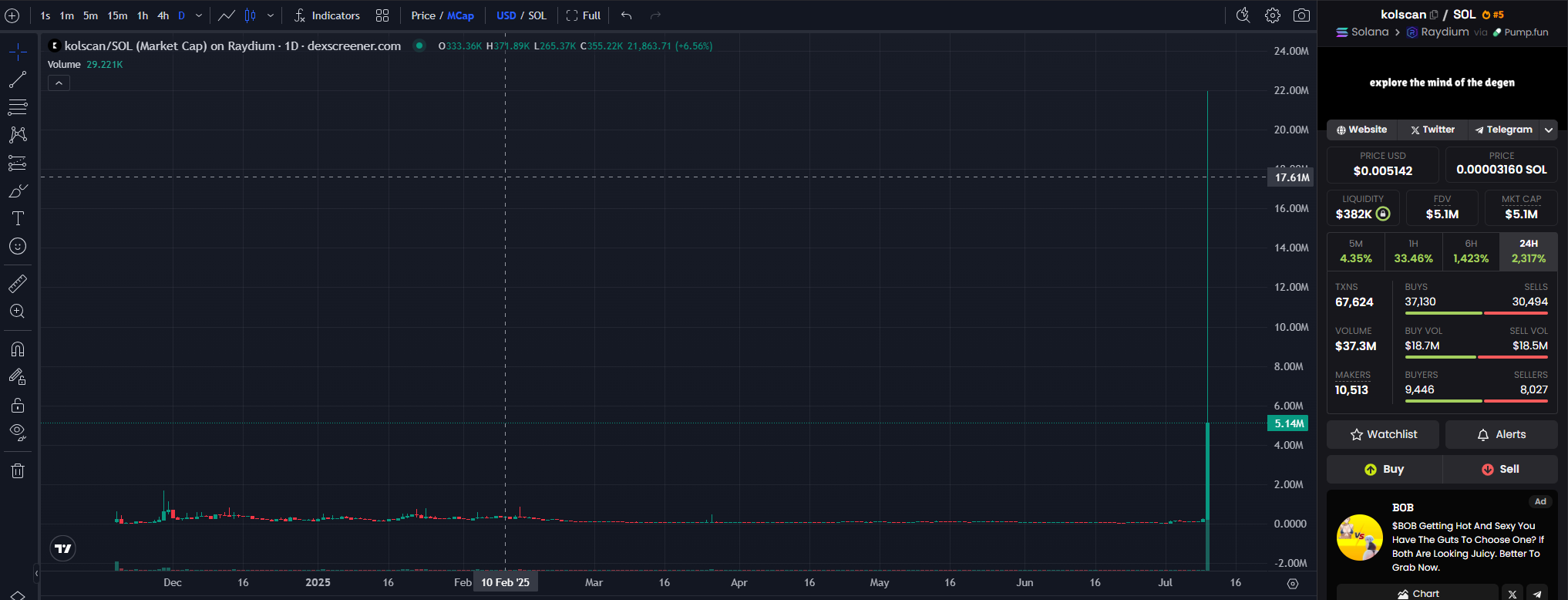The image size is (1568, 600).
Task: Open the token Telegram link
Action: click(x=1503, y=130)
